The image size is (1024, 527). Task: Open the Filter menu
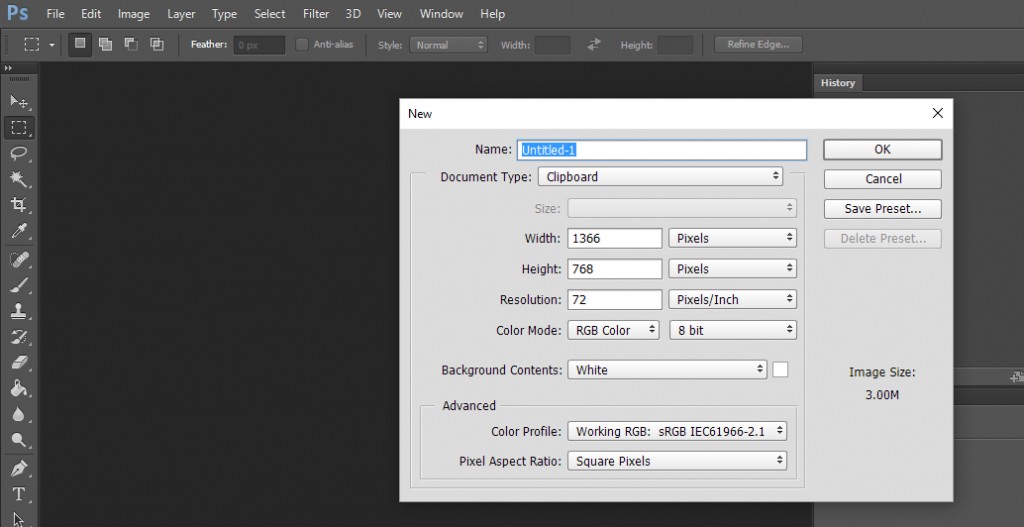(316, 13)
